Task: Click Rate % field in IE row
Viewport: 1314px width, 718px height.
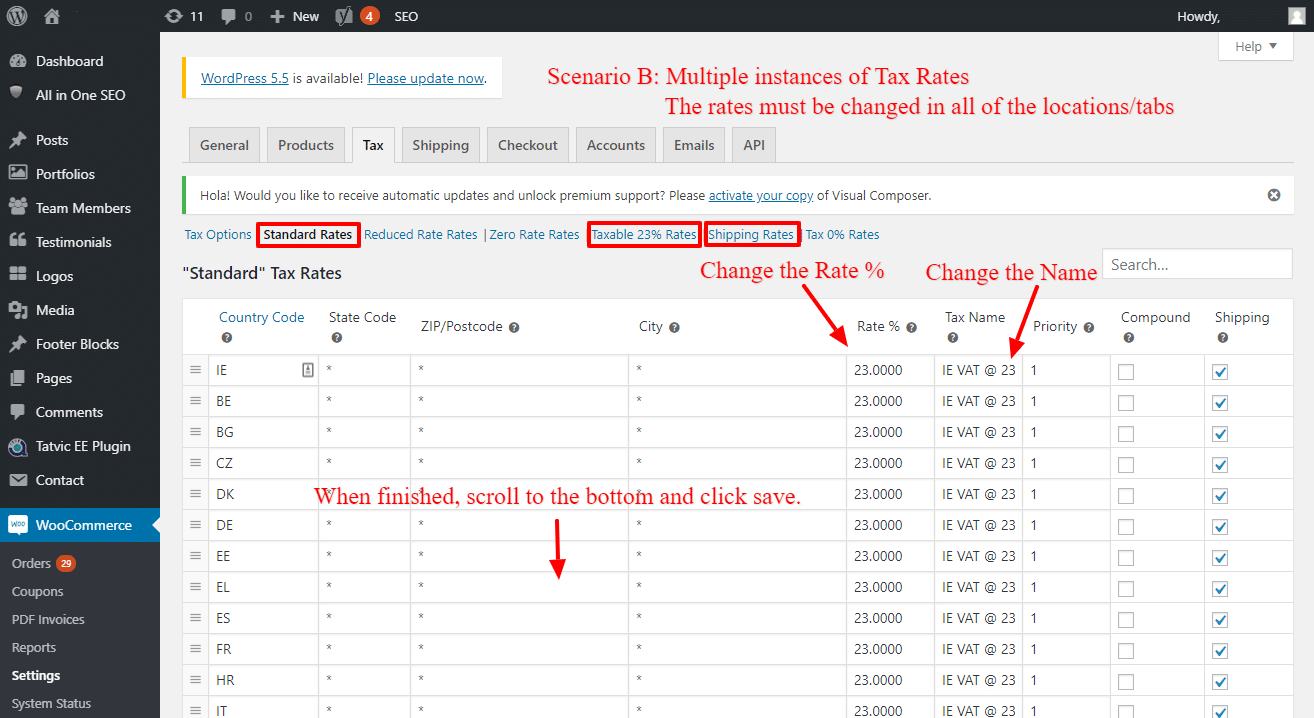Action: click(890, 370)
